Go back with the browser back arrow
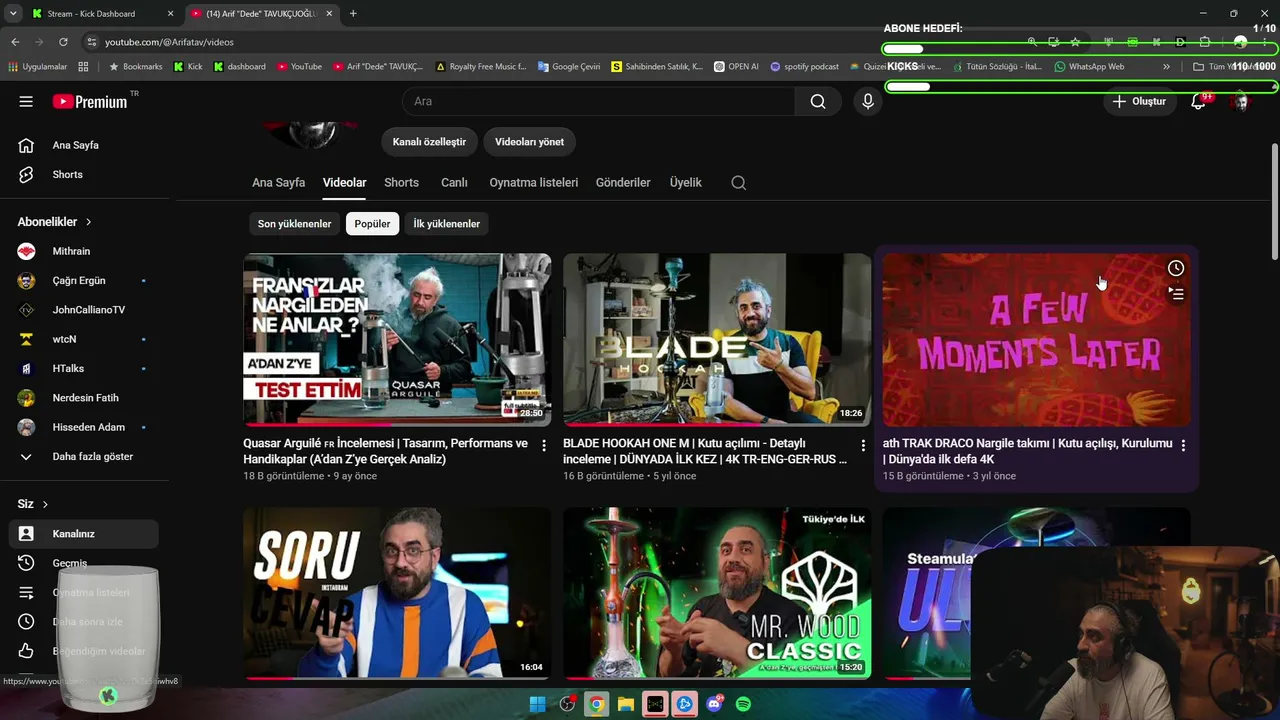Screen dimensions: 1280x720 15,42
